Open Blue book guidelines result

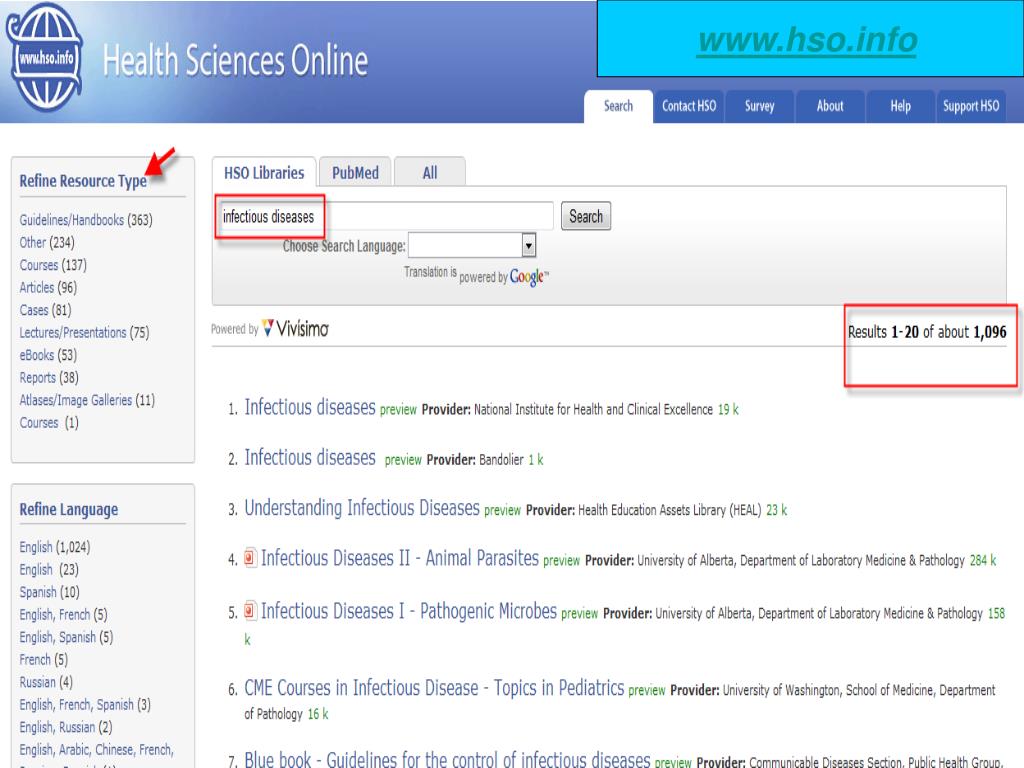pyautogui.click(x=447, y=759)
